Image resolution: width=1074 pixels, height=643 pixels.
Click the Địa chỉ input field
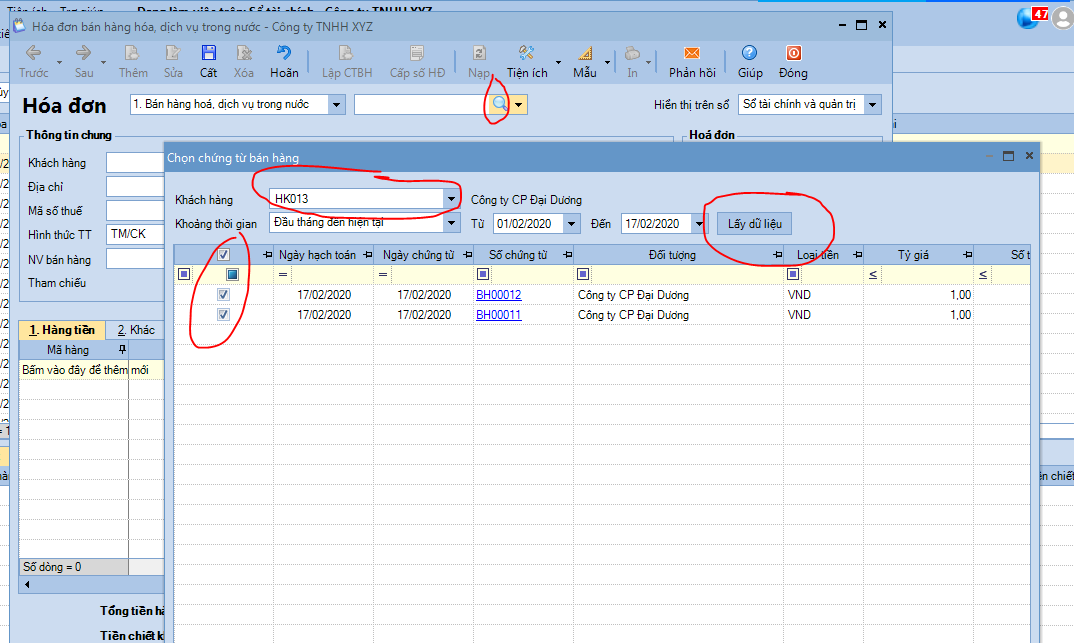[x=135, y=187]
